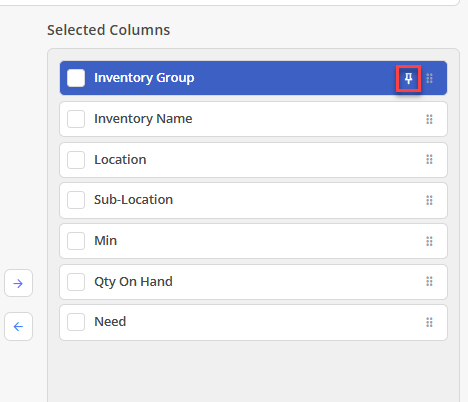Check the Inventory Group checkbox
This screenshot has height=402, width=468.
[x=76, y=78]
